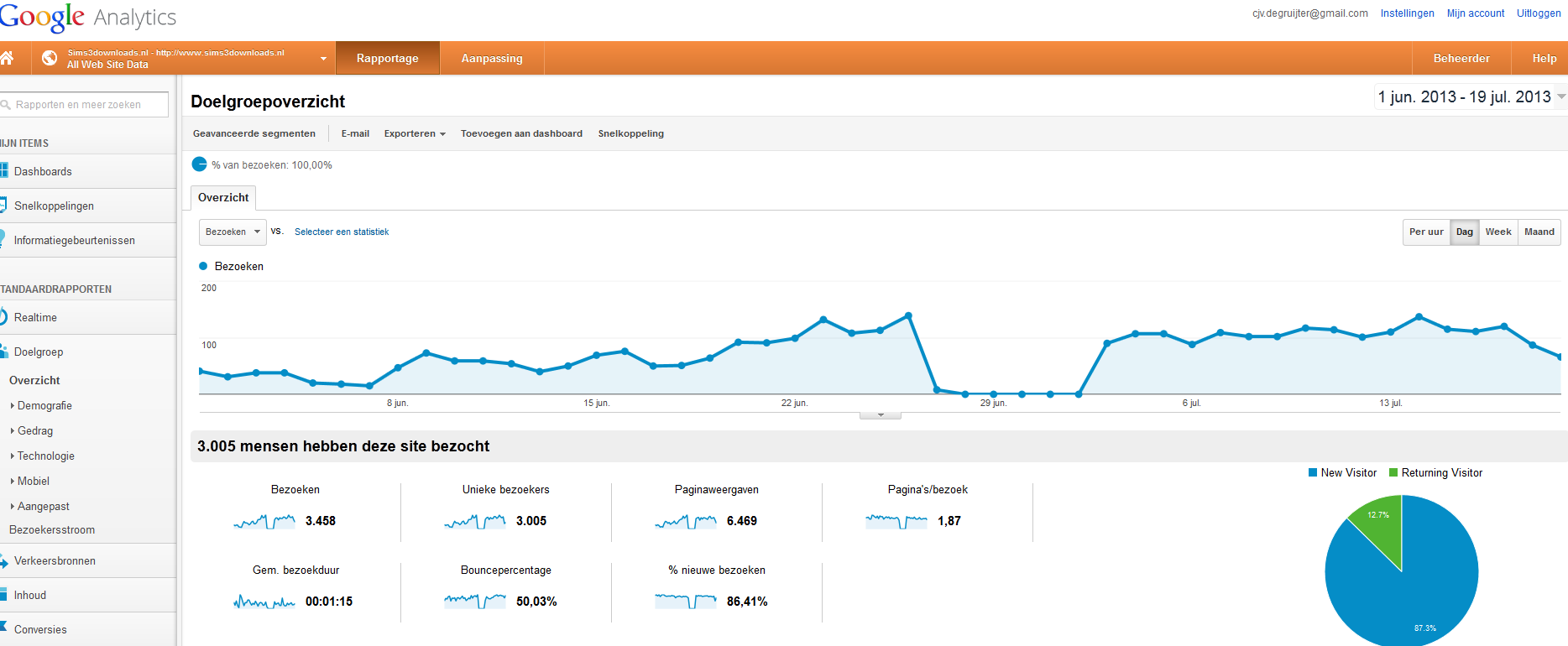The height and width of the screenshot is (646, 1568).
Task: Click the Informatiegebeurtenissen bulb icon
Action: click(3, 240)
